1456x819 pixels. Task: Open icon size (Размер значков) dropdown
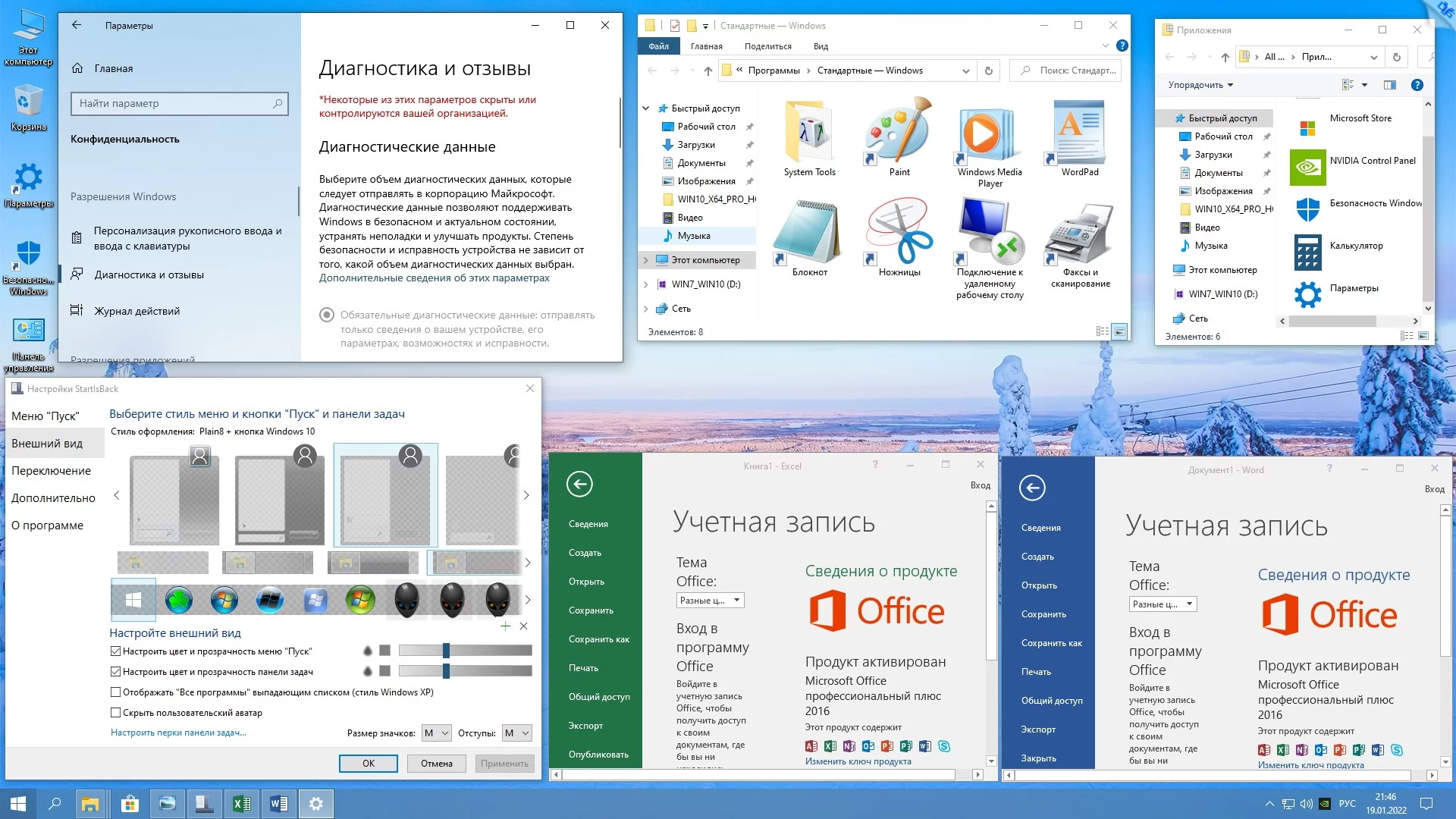[437, 733]
